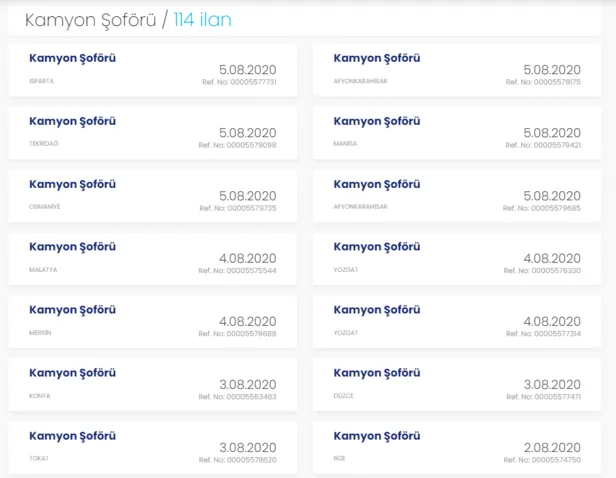Open the Malatya job listing card
Image resolution: width=616 pixels, height=478 pixels.
point(73,247)
